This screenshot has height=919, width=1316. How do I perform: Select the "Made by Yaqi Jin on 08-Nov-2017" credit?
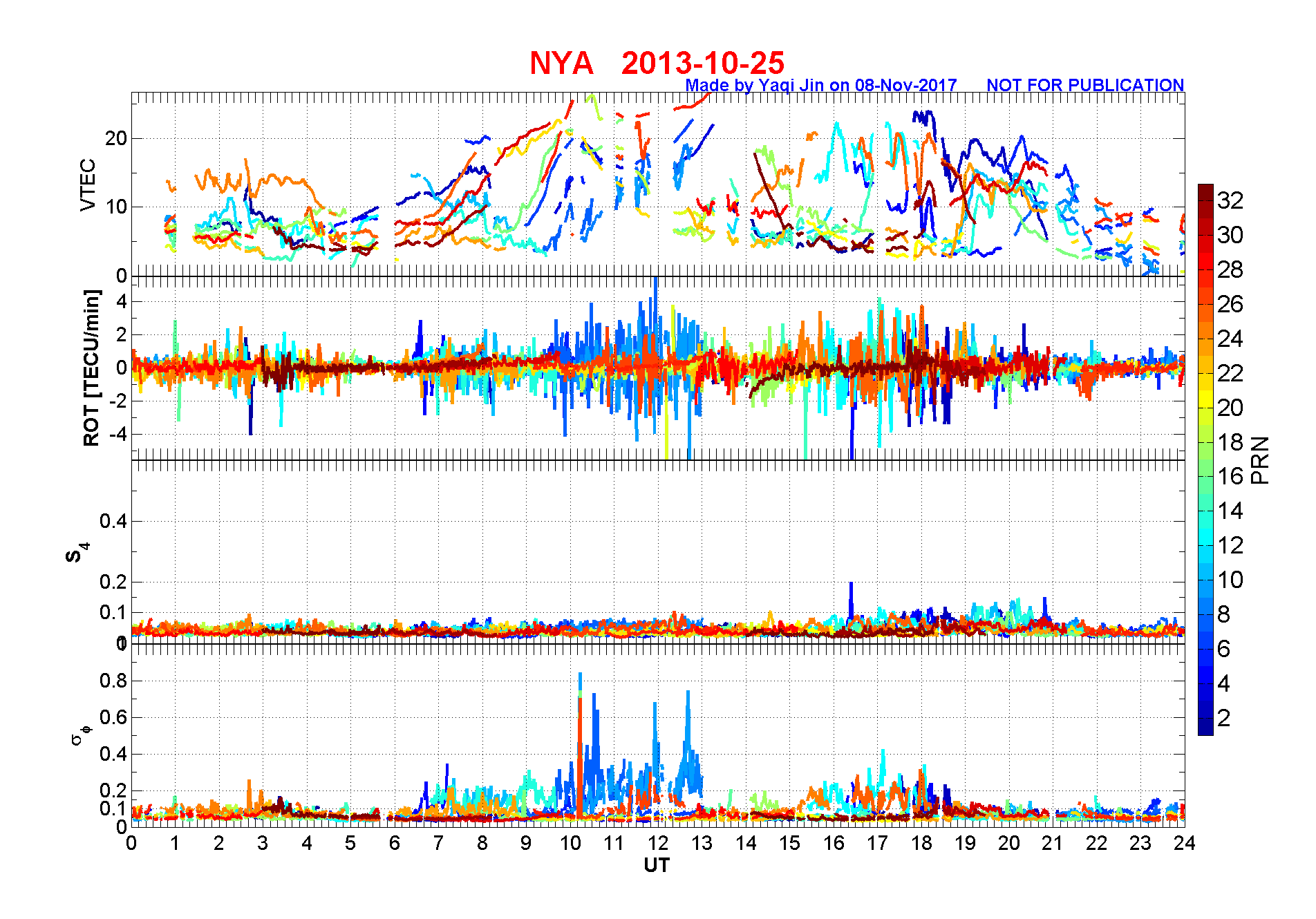click(x=821, y=85)
